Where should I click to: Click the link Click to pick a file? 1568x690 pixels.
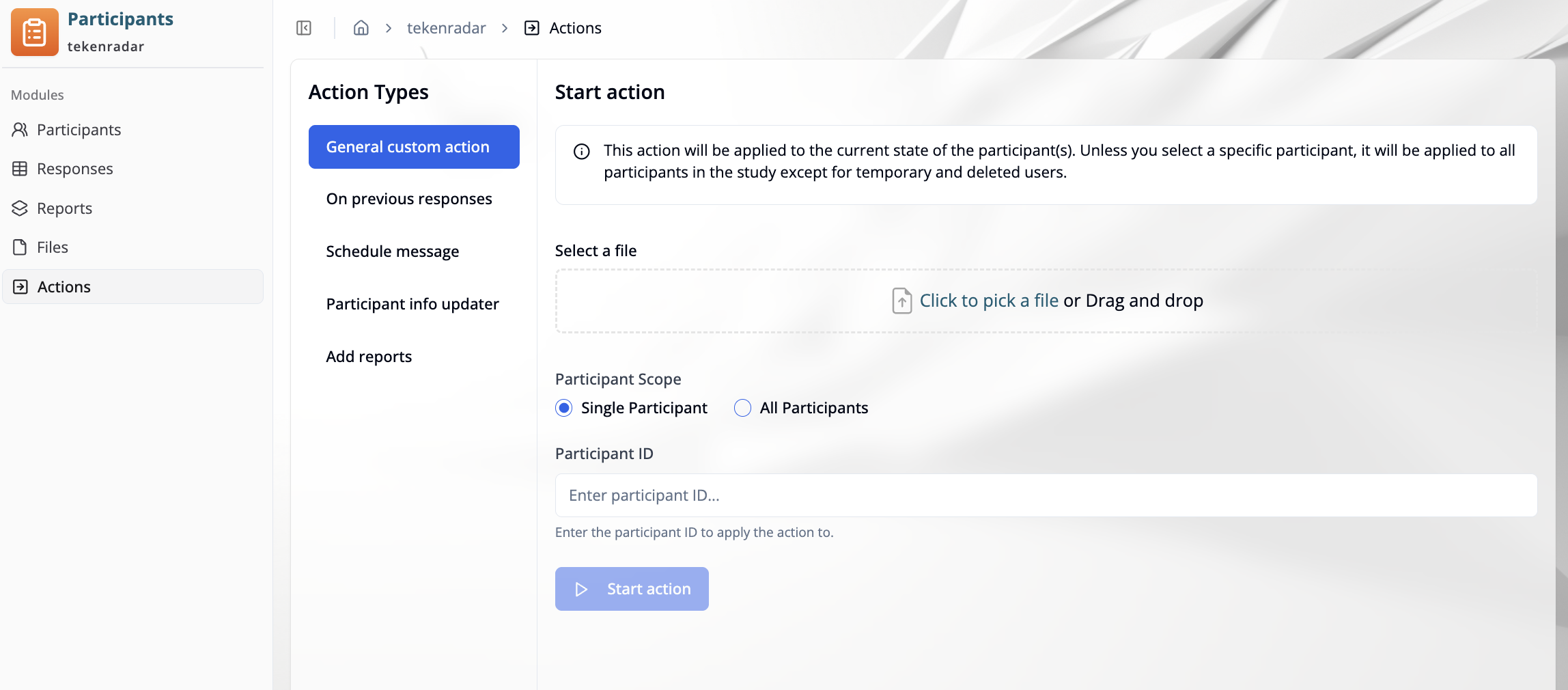coord(989,300)
